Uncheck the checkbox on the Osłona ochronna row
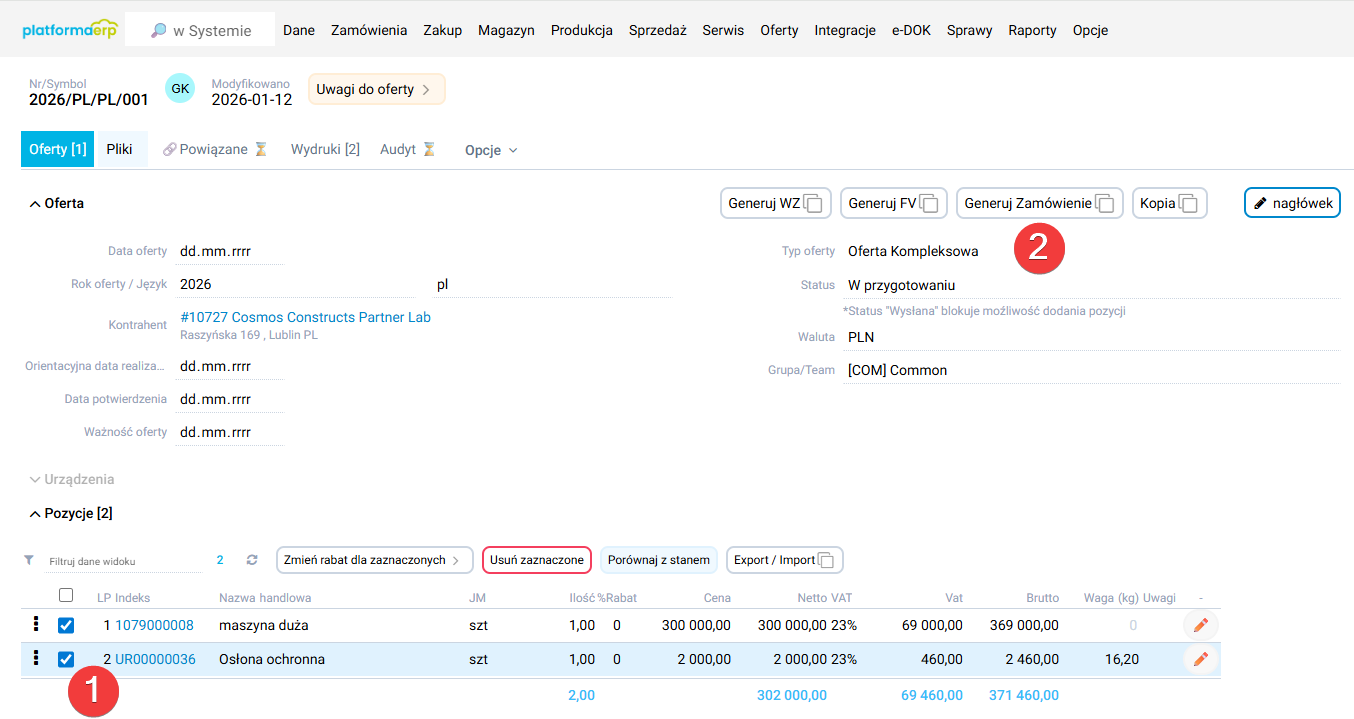The height and width of the screenshot is (719, 1354). click(x=66, y=659)
